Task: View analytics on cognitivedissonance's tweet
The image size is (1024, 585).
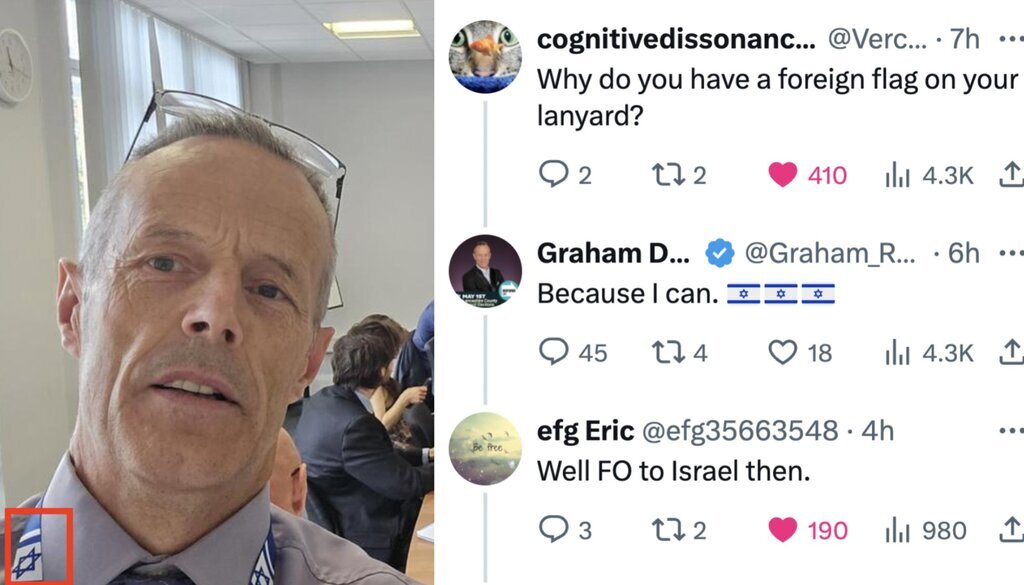Action: 897,175
